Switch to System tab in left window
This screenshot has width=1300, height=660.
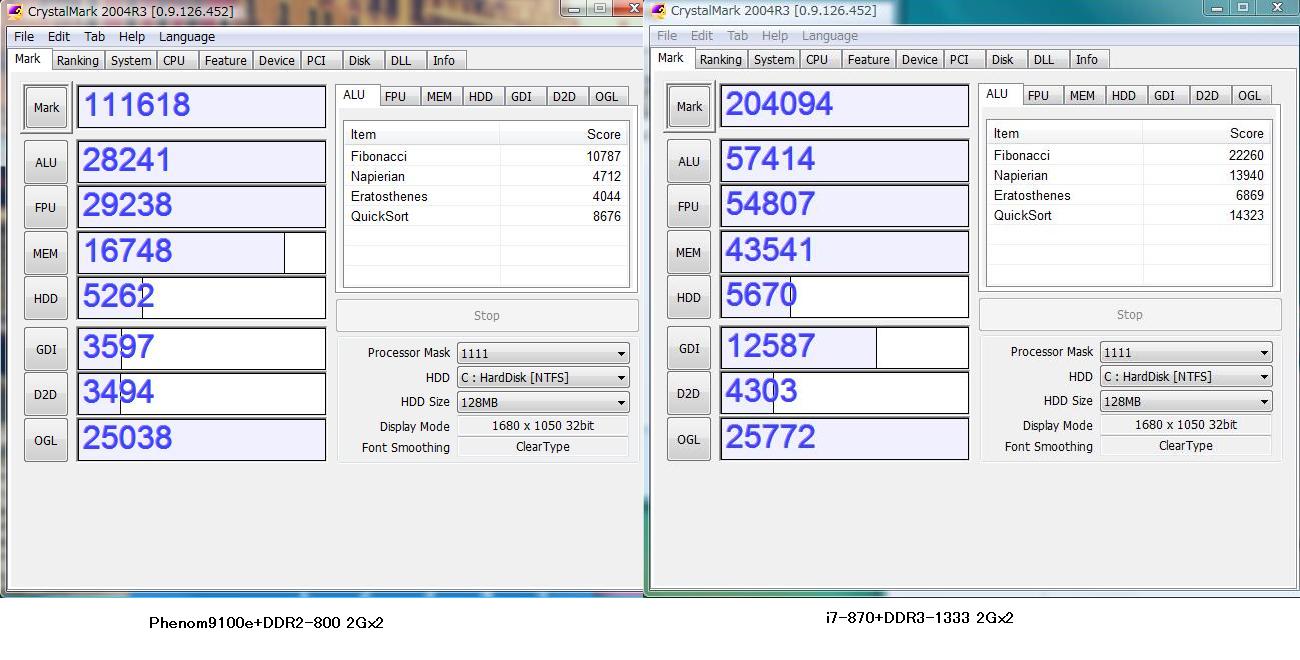pyautogui.click(x=131, y=60)
